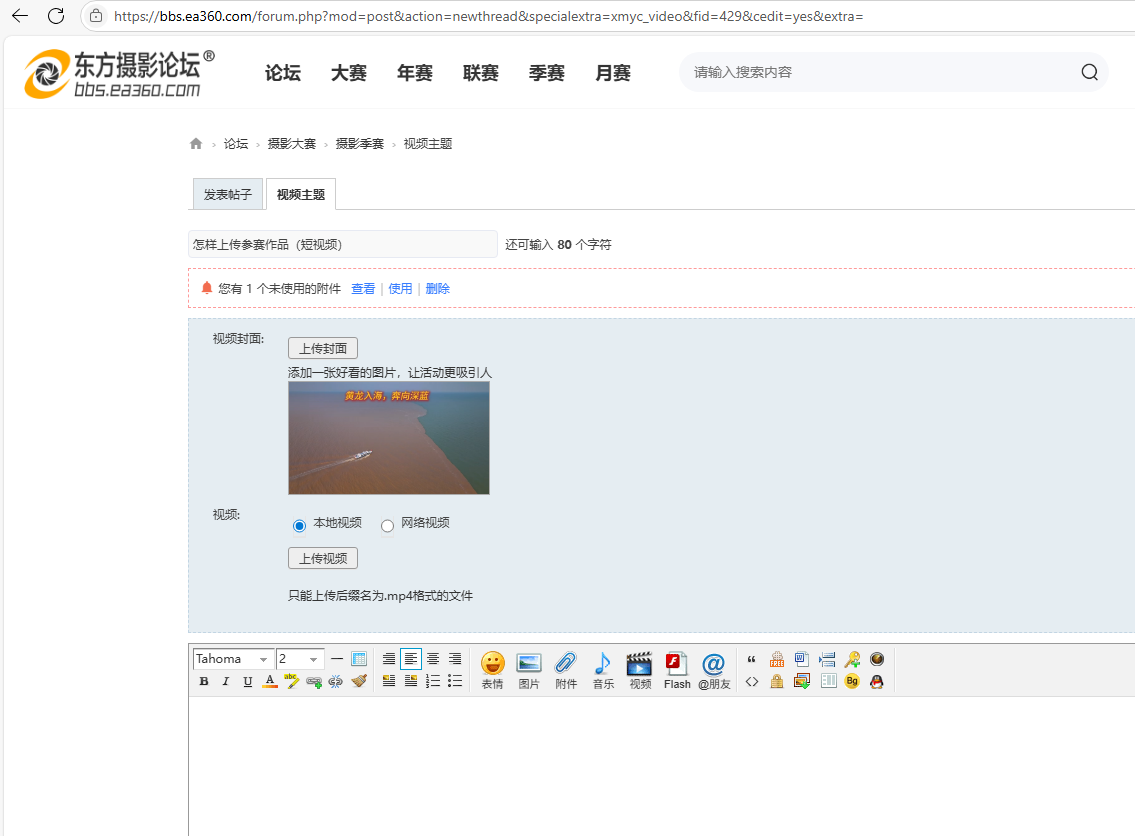Paste from Word document icon

tap(801, 659)
